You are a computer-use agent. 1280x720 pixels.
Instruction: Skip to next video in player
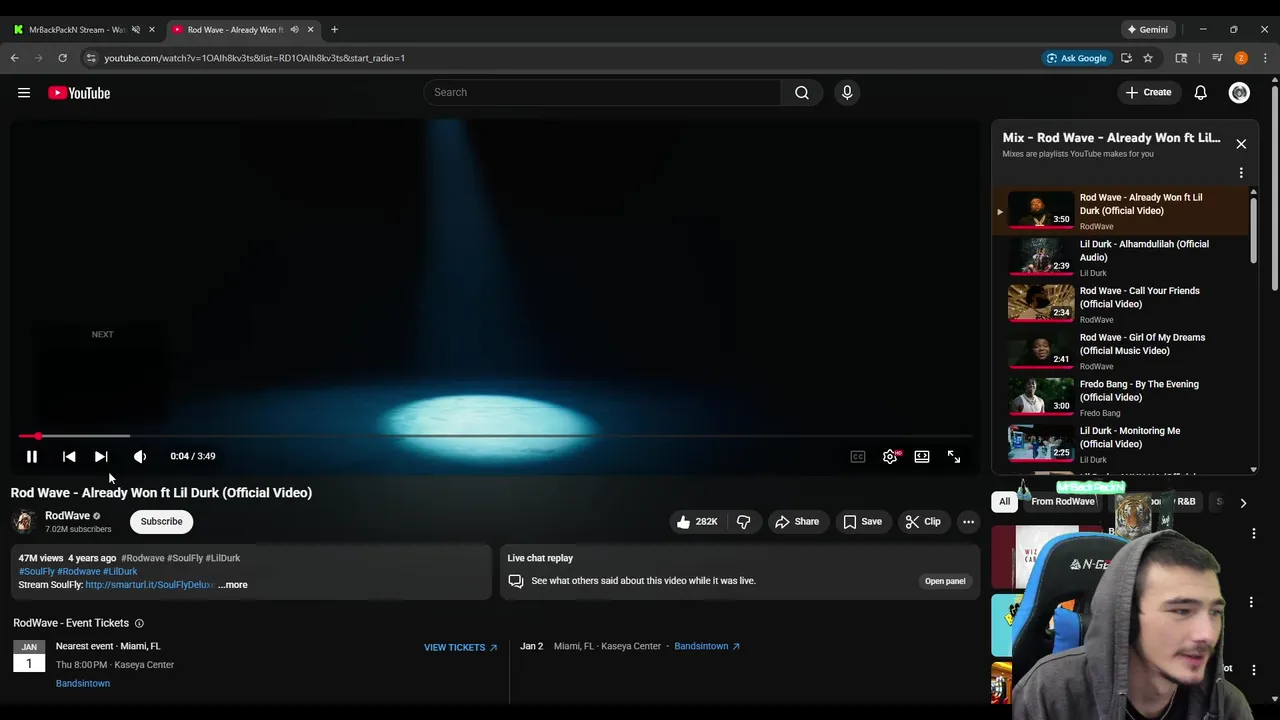101,456
